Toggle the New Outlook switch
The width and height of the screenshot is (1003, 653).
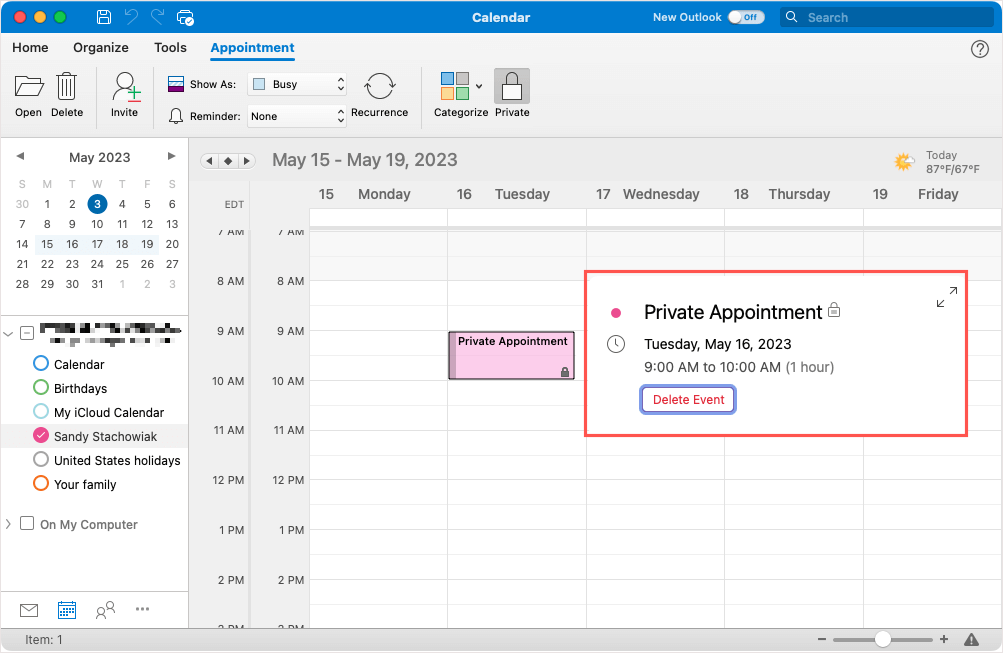point(746,17)
